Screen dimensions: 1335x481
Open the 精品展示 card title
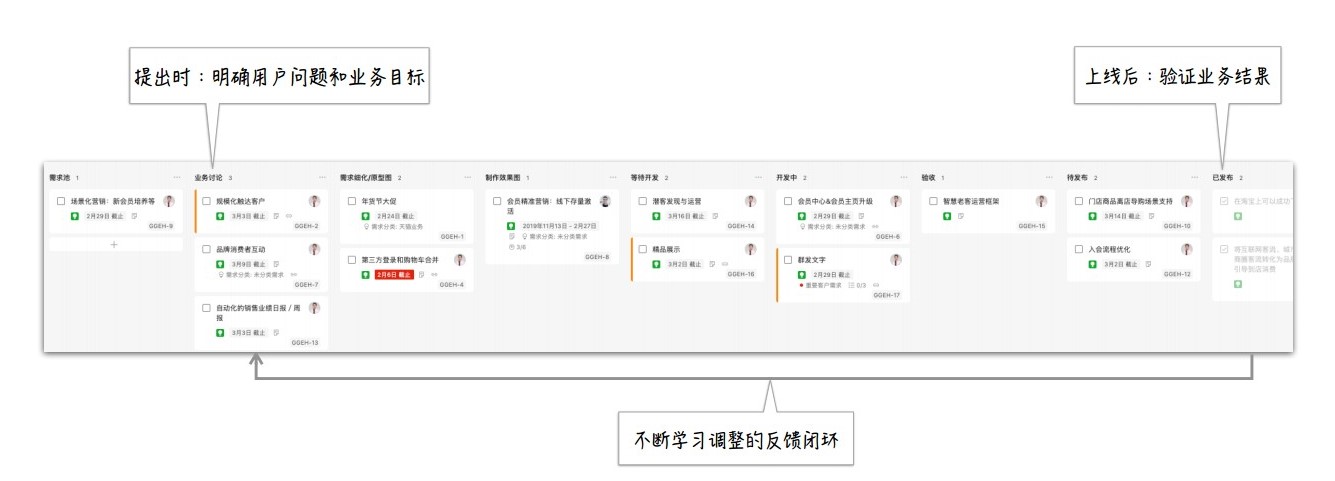[x=666, y=249]
